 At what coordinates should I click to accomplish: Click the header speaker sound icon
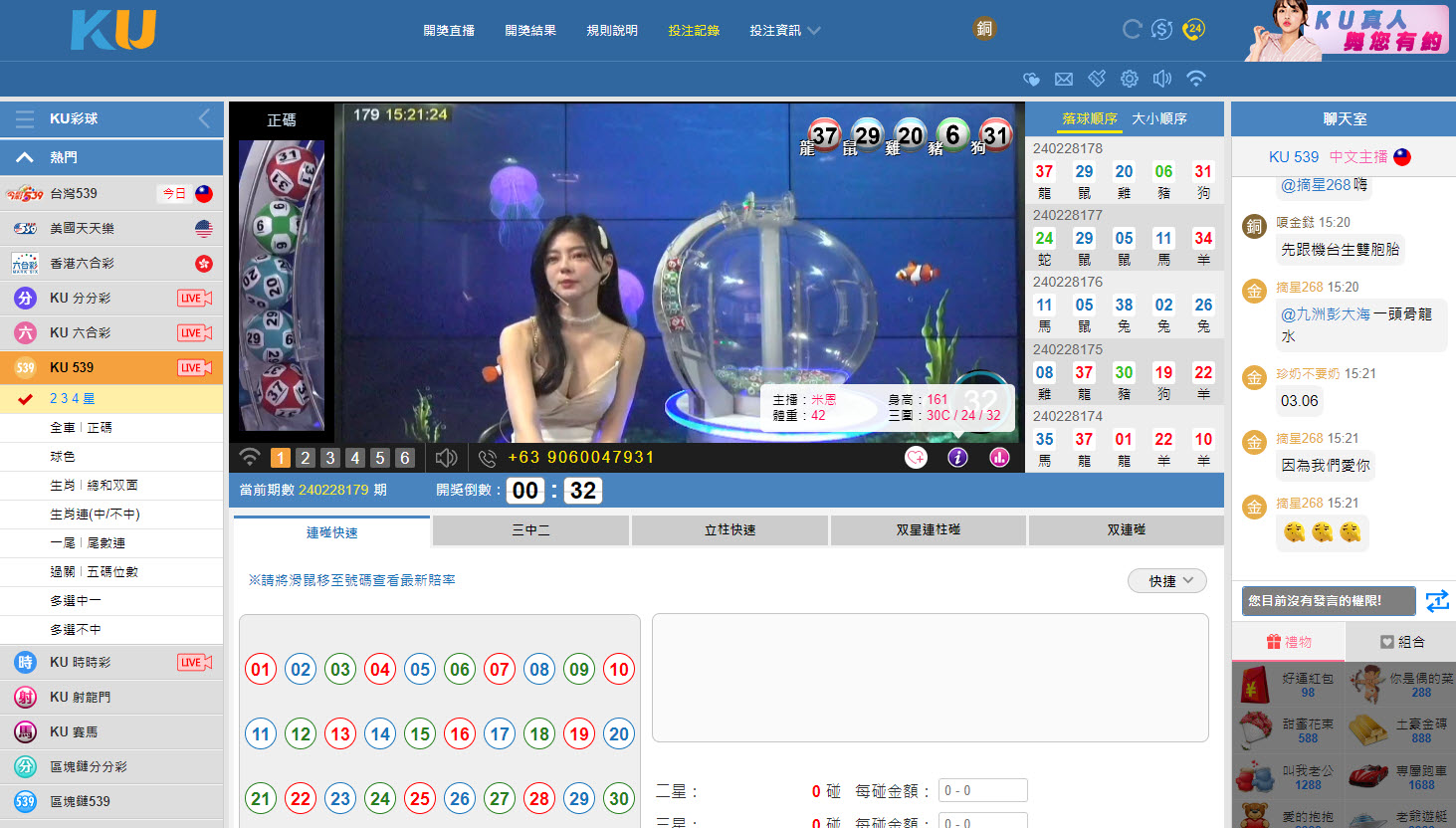[x=1162, y=79]
